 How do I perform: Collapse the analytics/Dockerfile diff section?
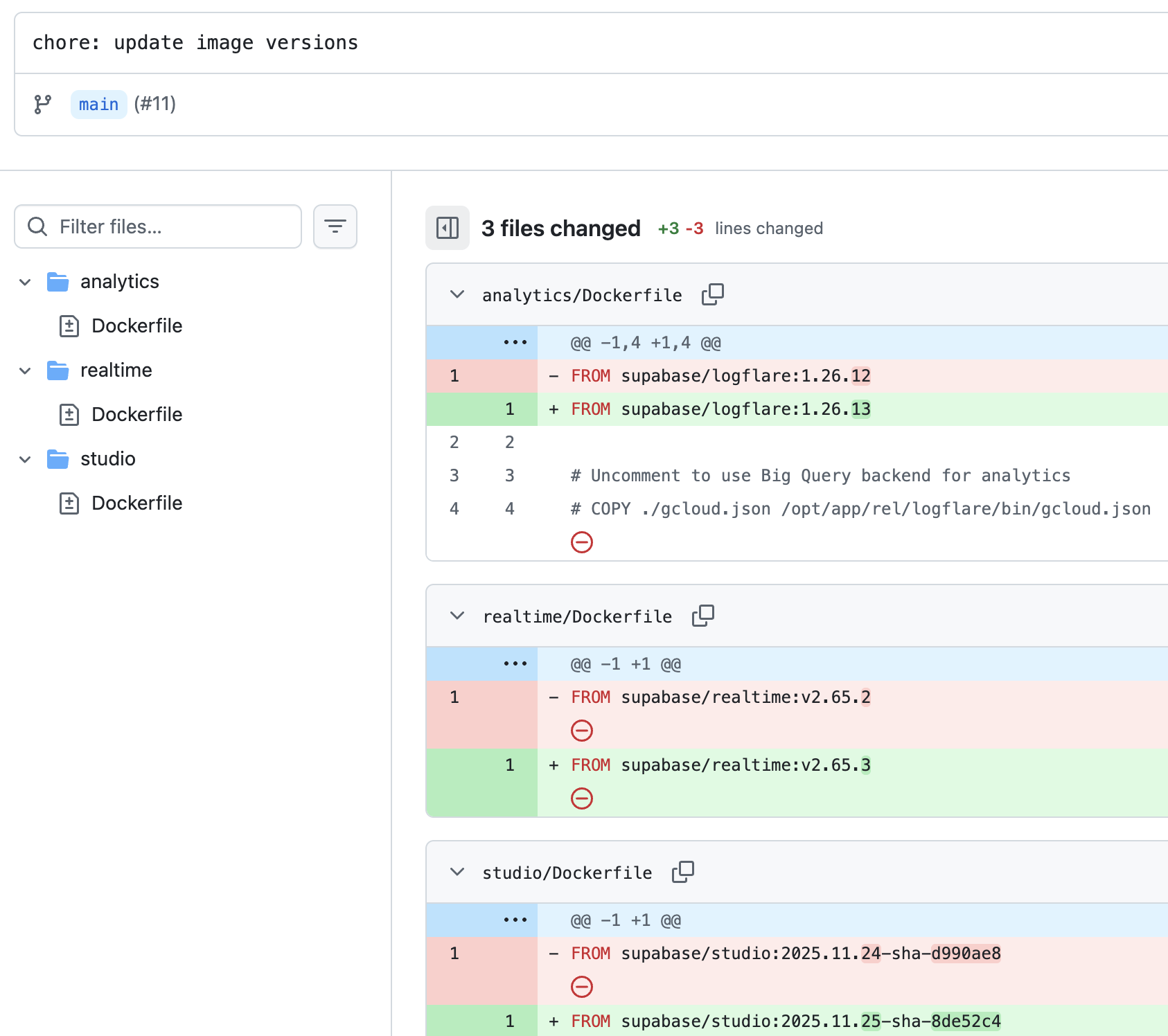(x=457, y=294)
